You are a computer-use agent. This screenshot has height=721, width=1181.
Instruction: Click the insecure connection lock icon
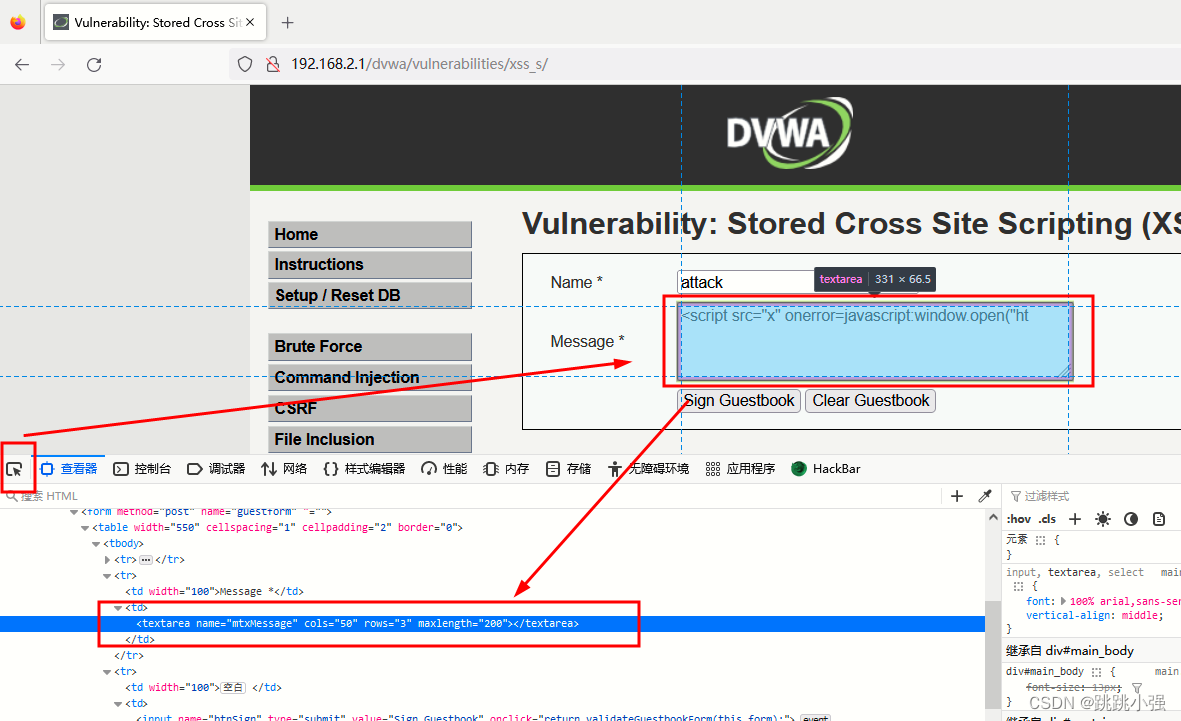273,64
